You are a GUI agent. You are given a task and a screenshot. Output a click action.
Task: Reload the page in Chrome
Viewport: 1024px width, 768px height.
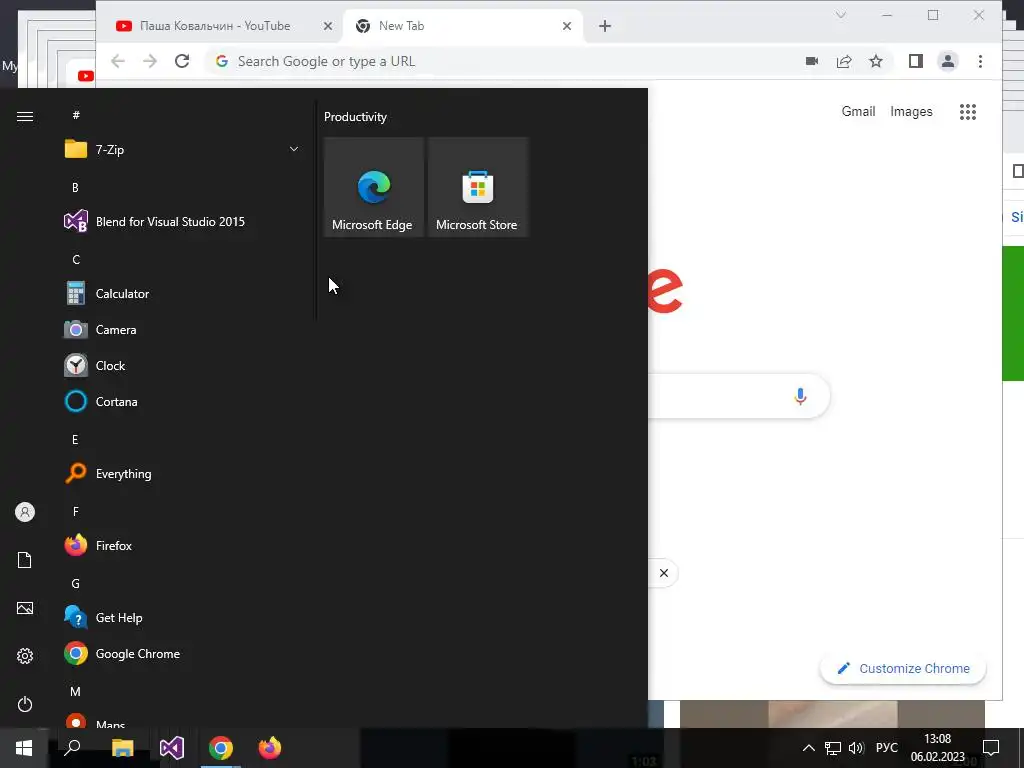click(182, 61)
